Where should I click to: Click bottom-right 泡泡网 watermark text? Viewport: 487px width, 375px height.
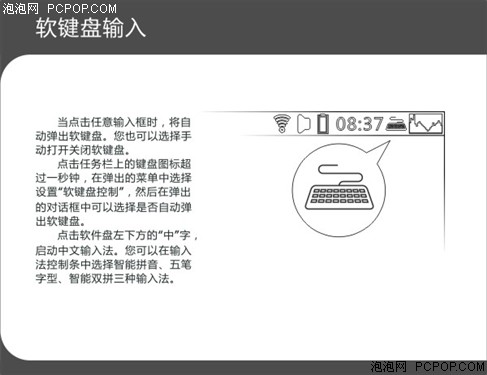click(x=389, y=367)
